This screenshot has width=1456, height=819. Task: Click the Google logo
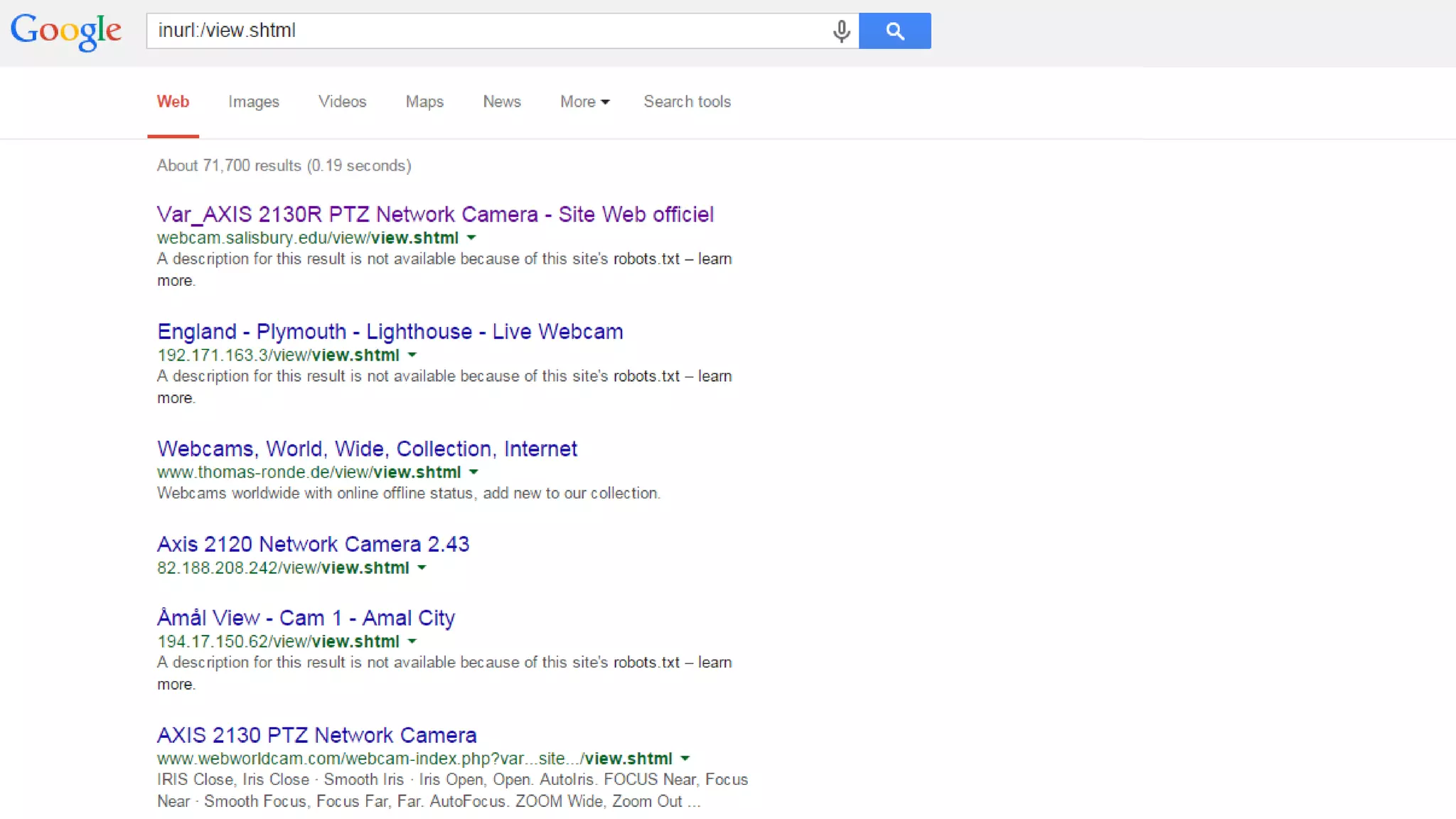point(65,31)
